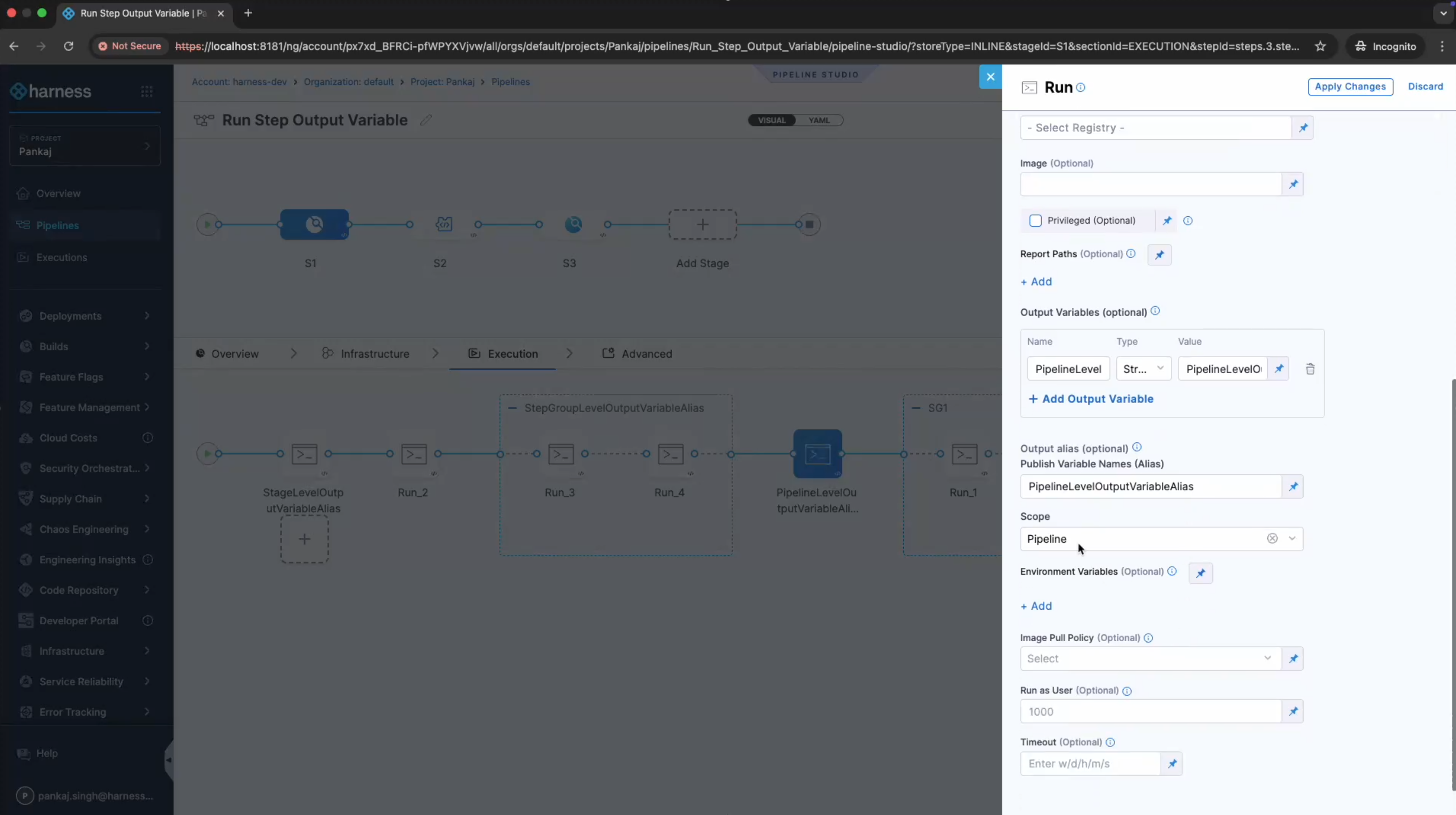1456x815 pixels.
Task: Open the module selector grid icon
Action: coord(147,90)
